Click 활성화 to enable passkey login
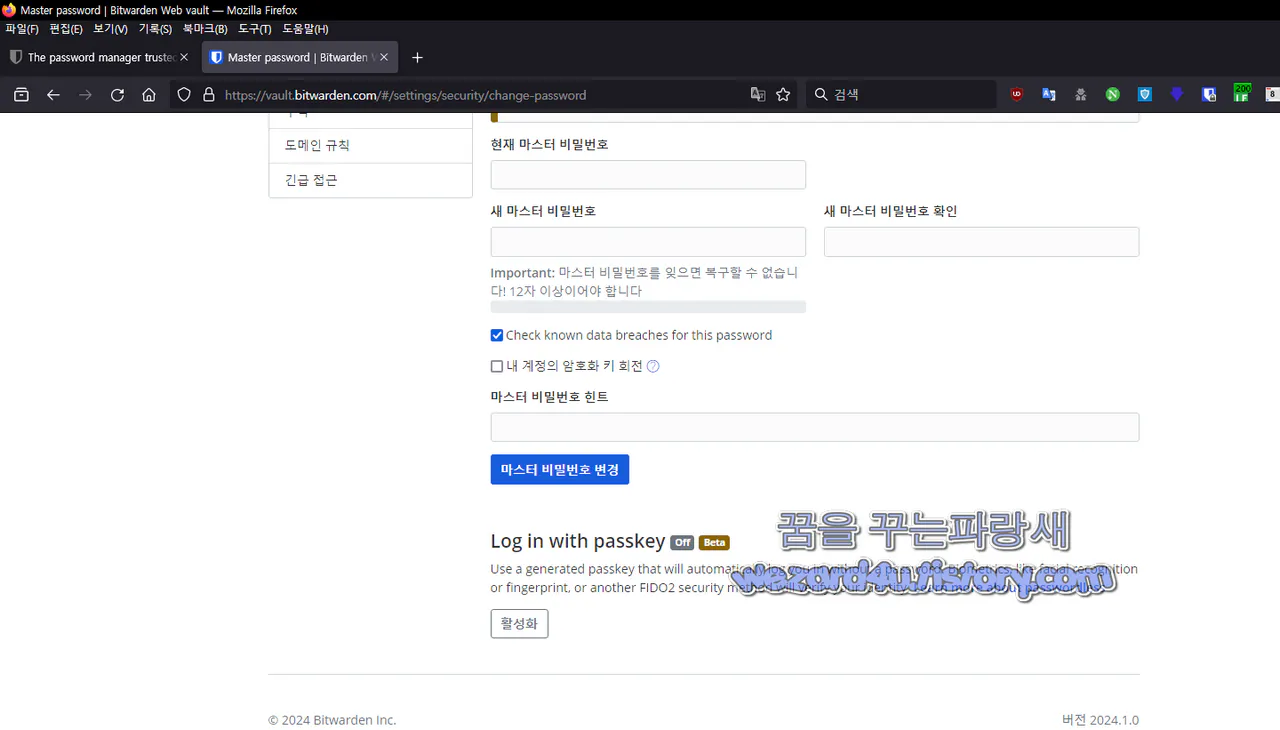The image size is (1280, 730). click(x=519, y=623)
